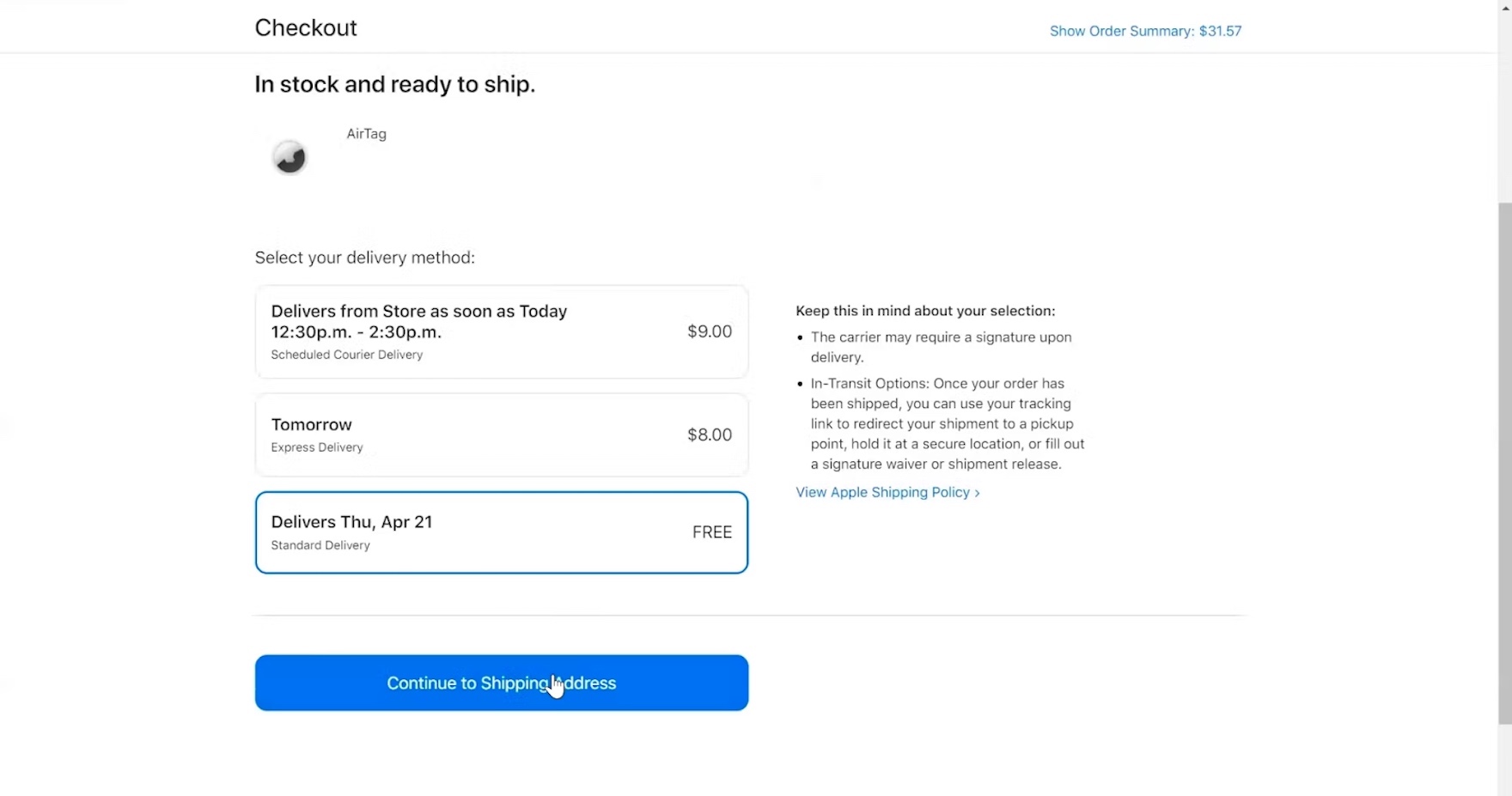
Task: Select Delivers Thu, Apr 21 Standard Delivery
Action: 501,532
